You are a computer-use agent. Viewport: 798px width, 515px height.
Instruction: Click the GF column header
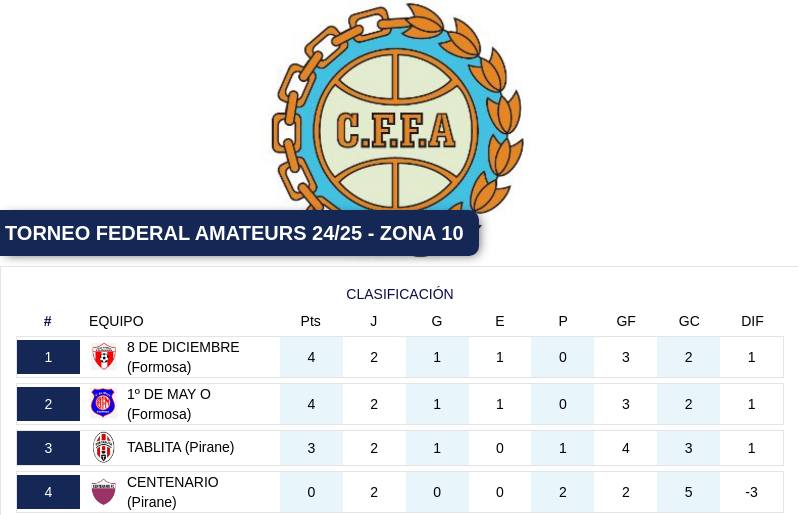(626, 321)
